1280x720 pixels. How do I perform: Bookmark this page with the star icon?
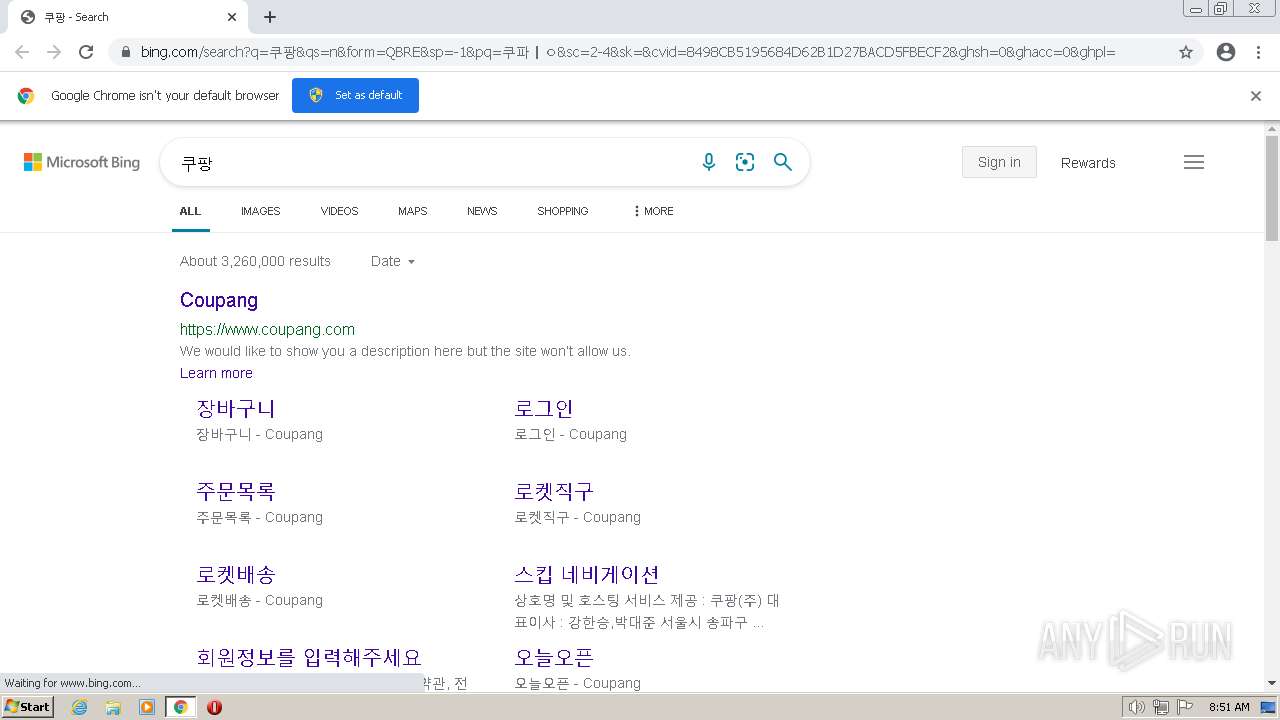tap(1186, 52)
